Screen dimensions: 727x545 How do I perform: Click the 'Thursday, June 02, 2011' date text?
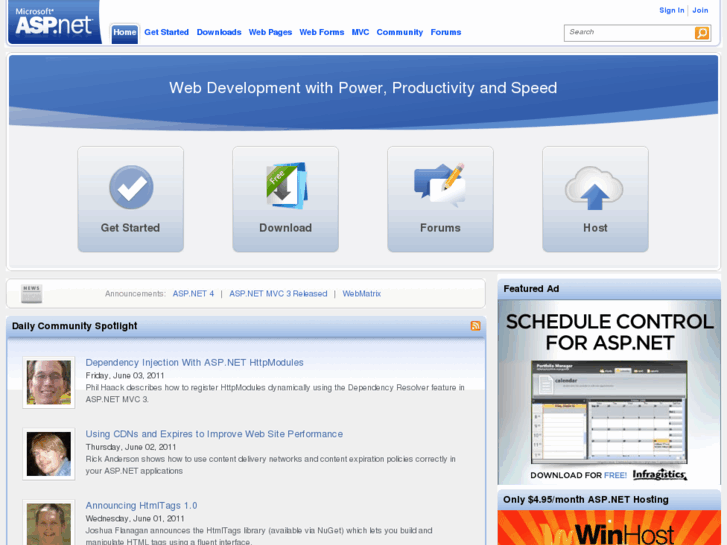pos(131,447)
